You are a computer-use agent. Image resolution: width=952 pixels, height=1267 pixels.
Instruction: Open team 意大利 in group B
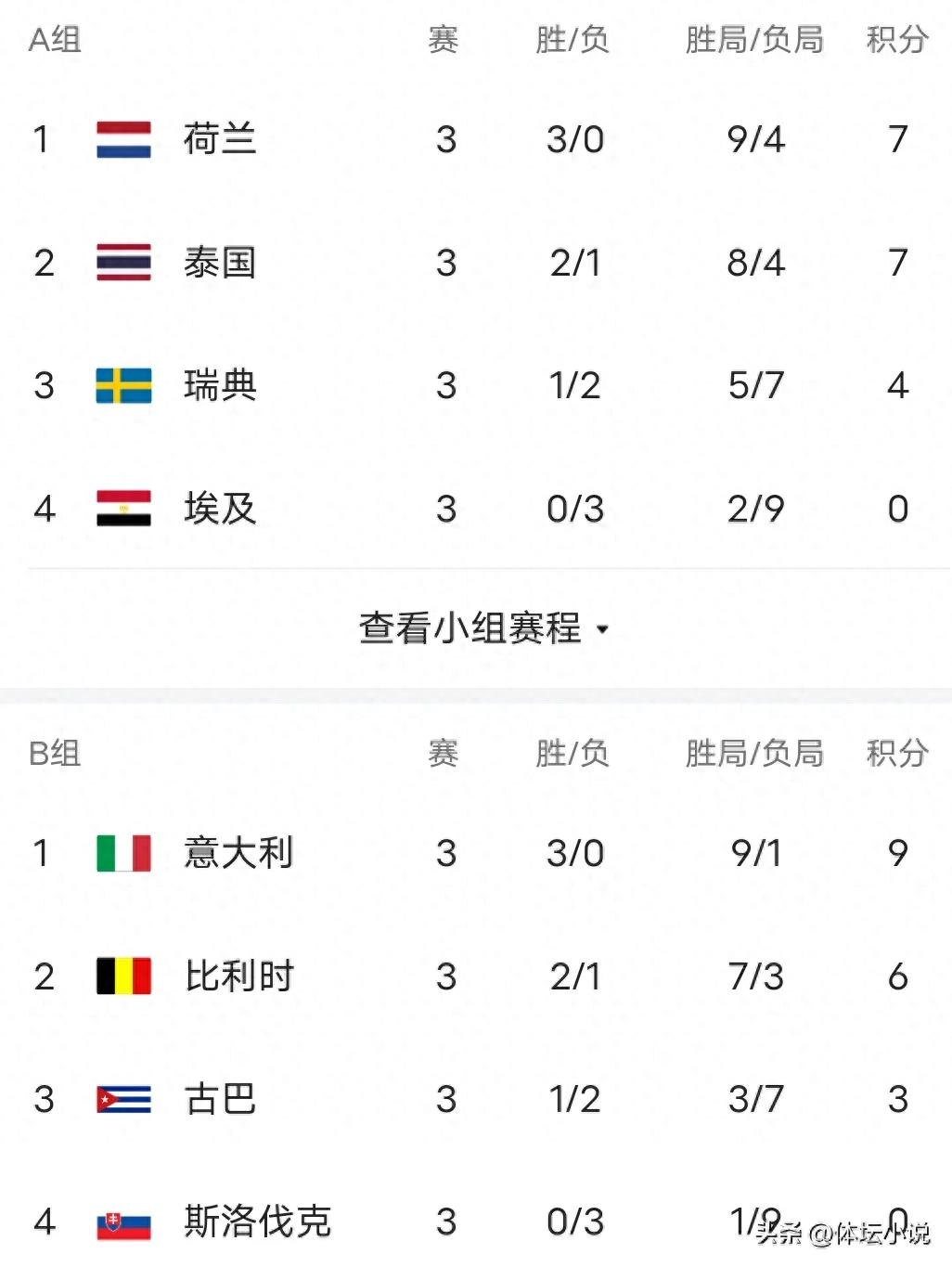pos(238,853)
